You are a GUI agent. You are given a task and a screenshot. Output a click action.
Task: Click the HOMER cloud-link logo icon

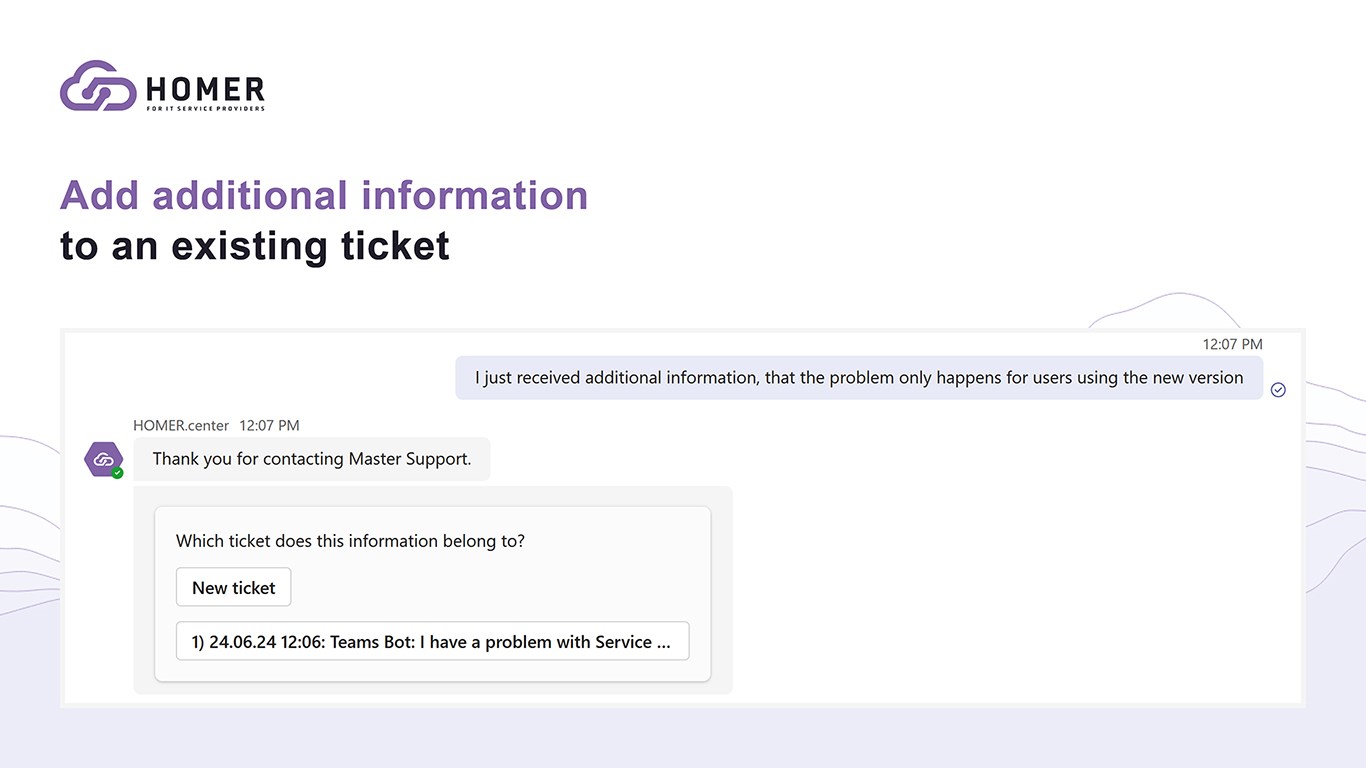98,86
